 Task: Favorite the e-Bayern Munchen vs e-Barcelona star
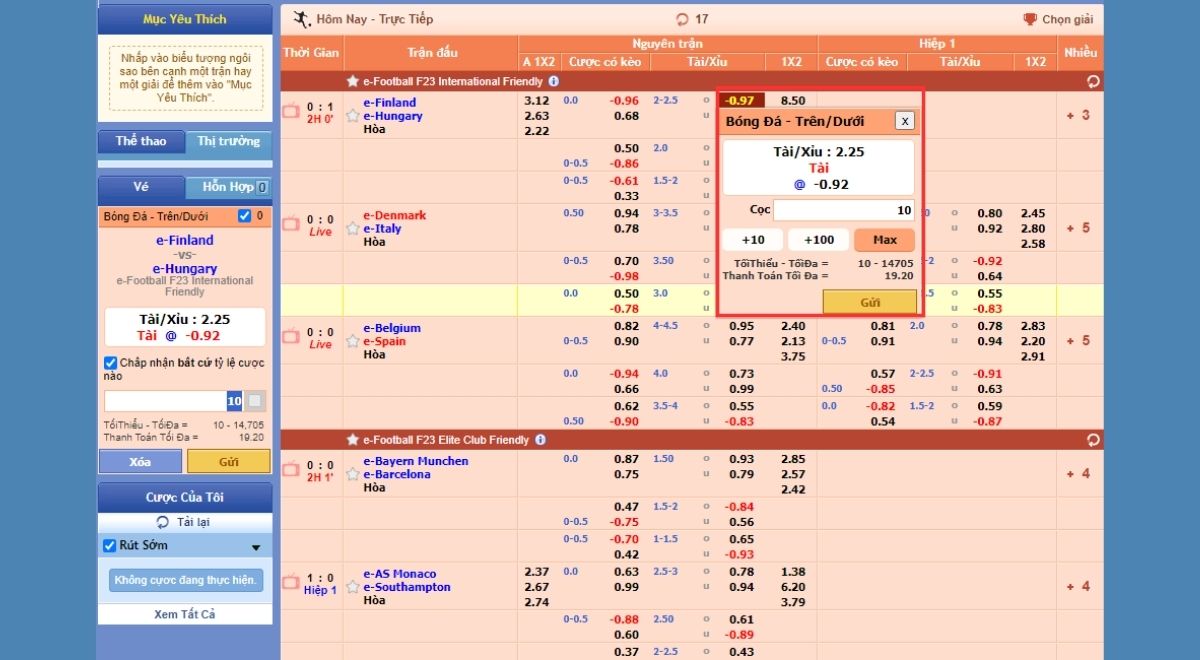click(x=352, y=475)
